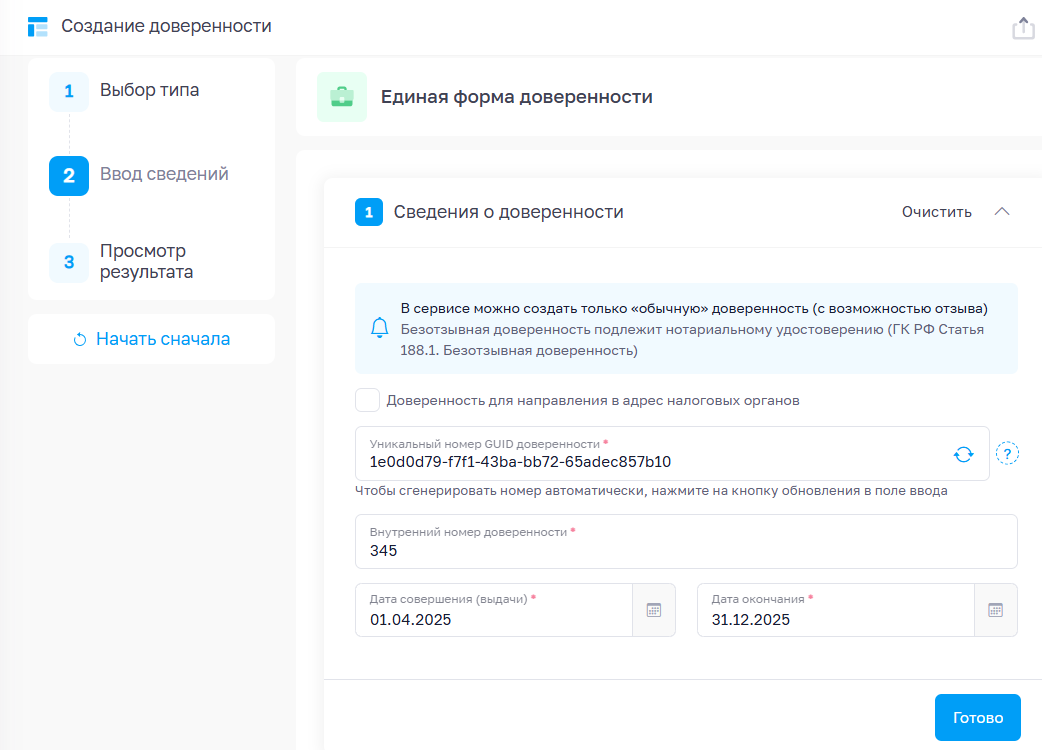
Task: Click the hint about auto-generating the number
Action: click(651, 491)
